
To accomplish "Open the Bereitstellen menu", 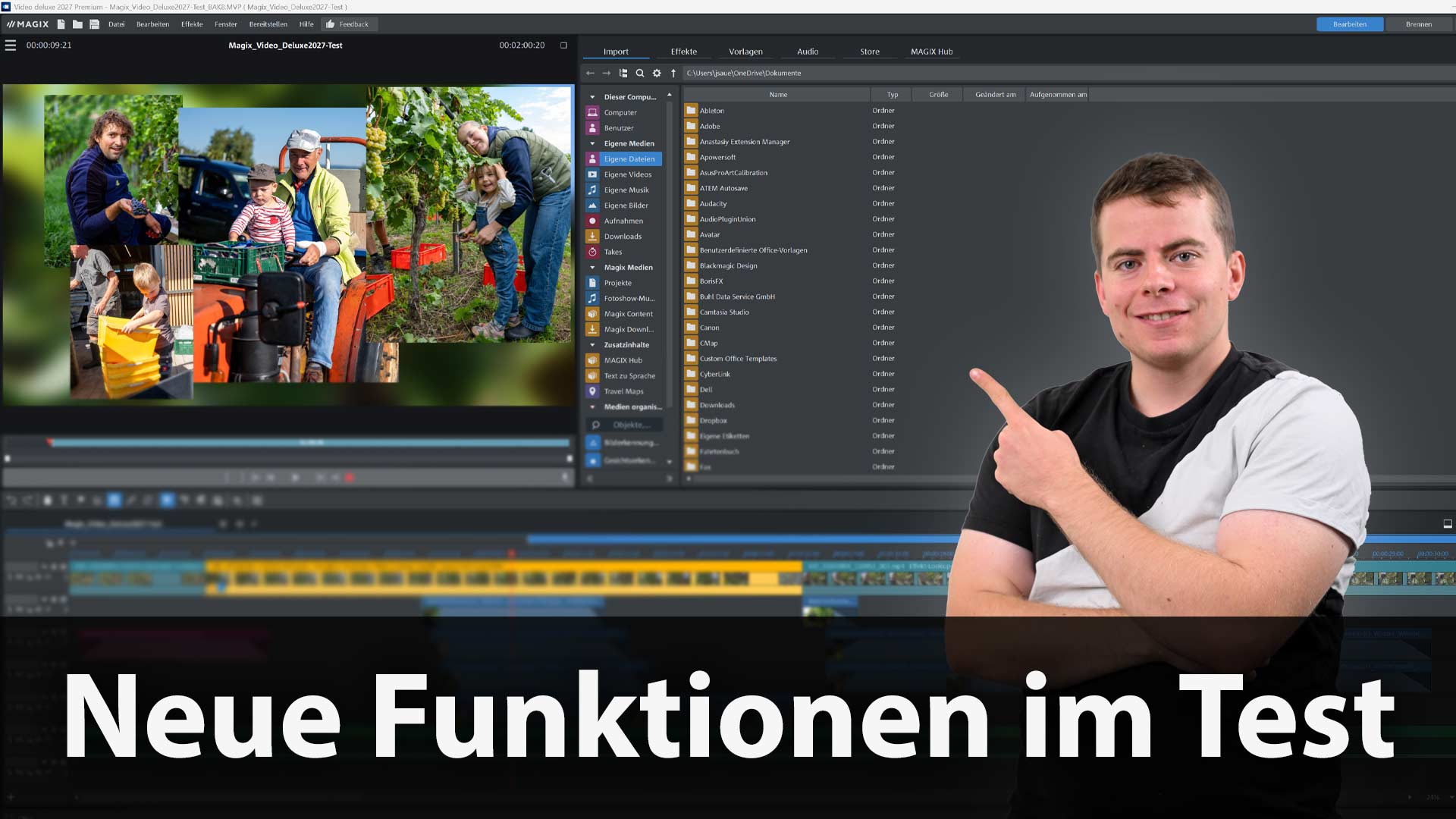I will [x=268, y=24].
